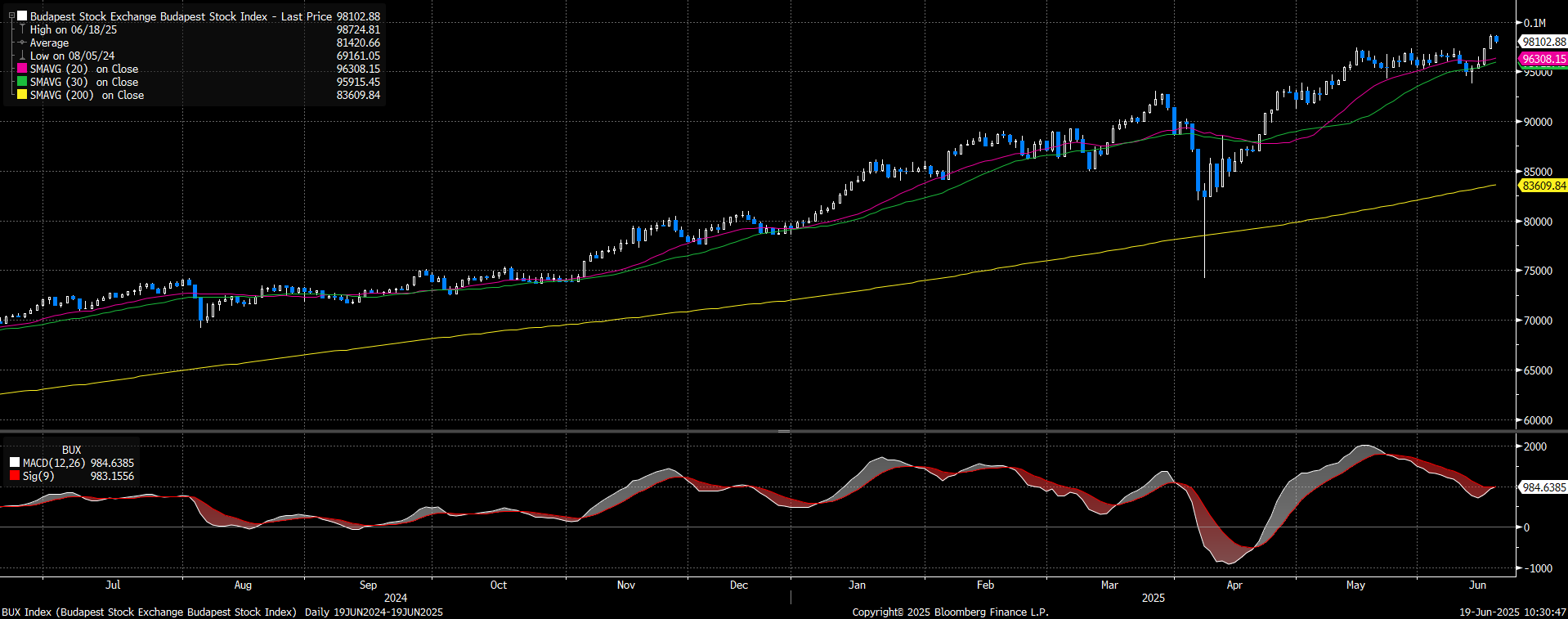Click the 0.1M price axis label
The image size is (1568, 619).
coord(1534,23)
